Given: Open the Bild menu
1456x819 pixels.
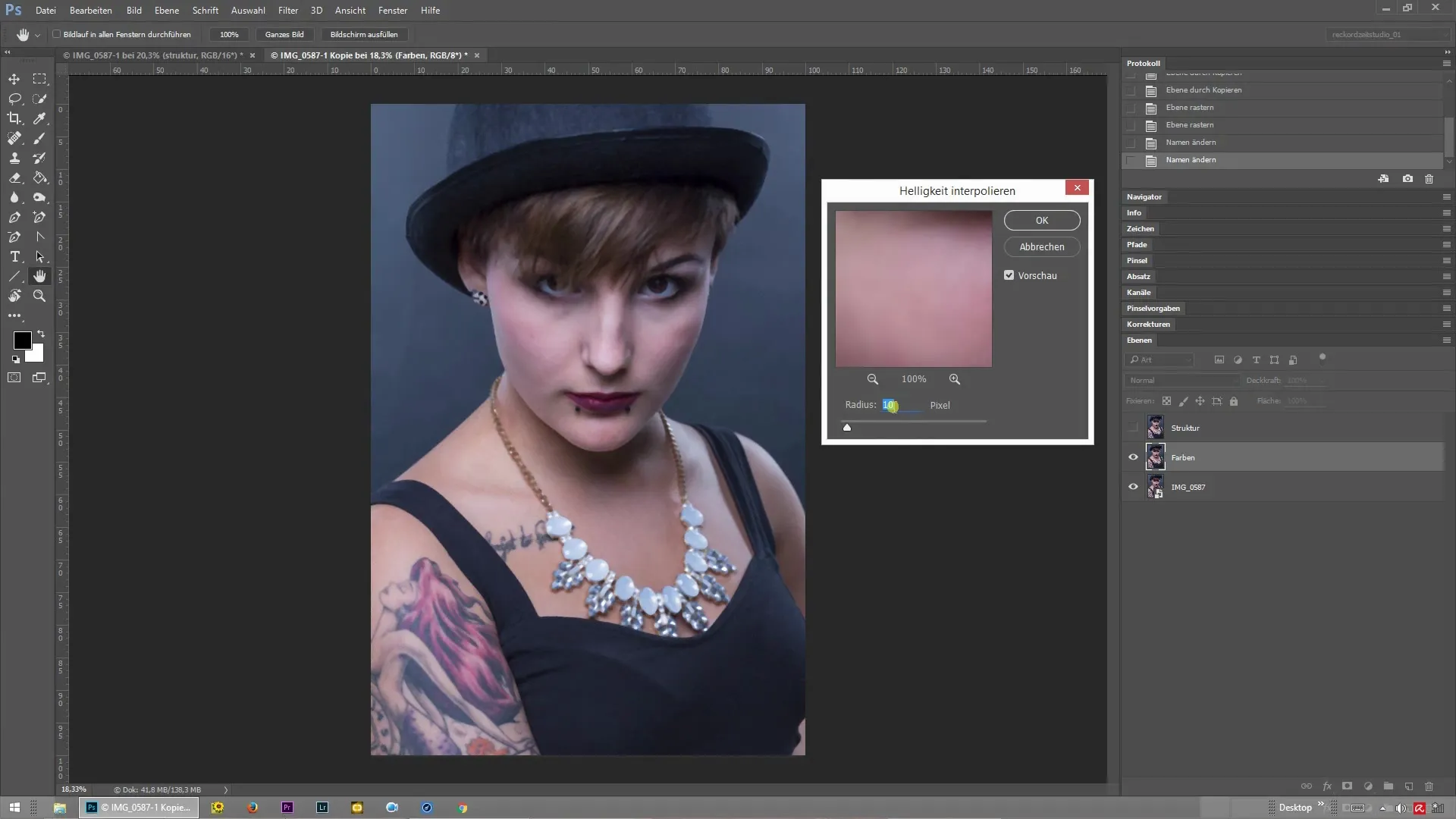Looking at the screenshot, I should click(x=134, y=11).
